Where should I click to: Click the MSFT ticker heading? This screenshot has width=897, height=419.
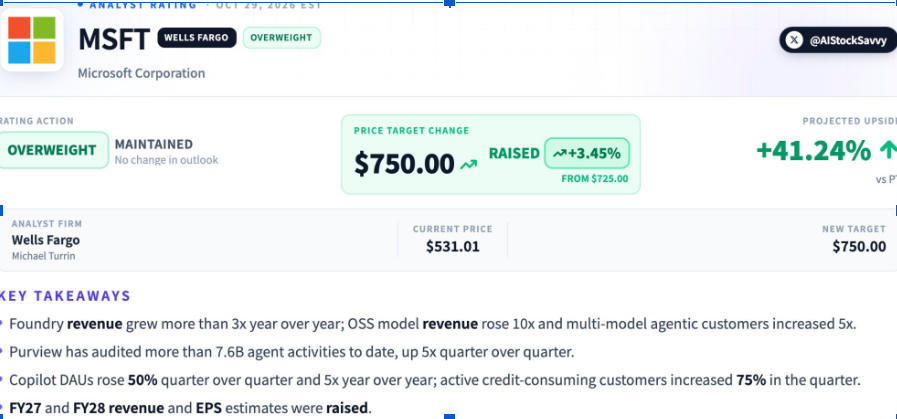(x=114, y=39)
